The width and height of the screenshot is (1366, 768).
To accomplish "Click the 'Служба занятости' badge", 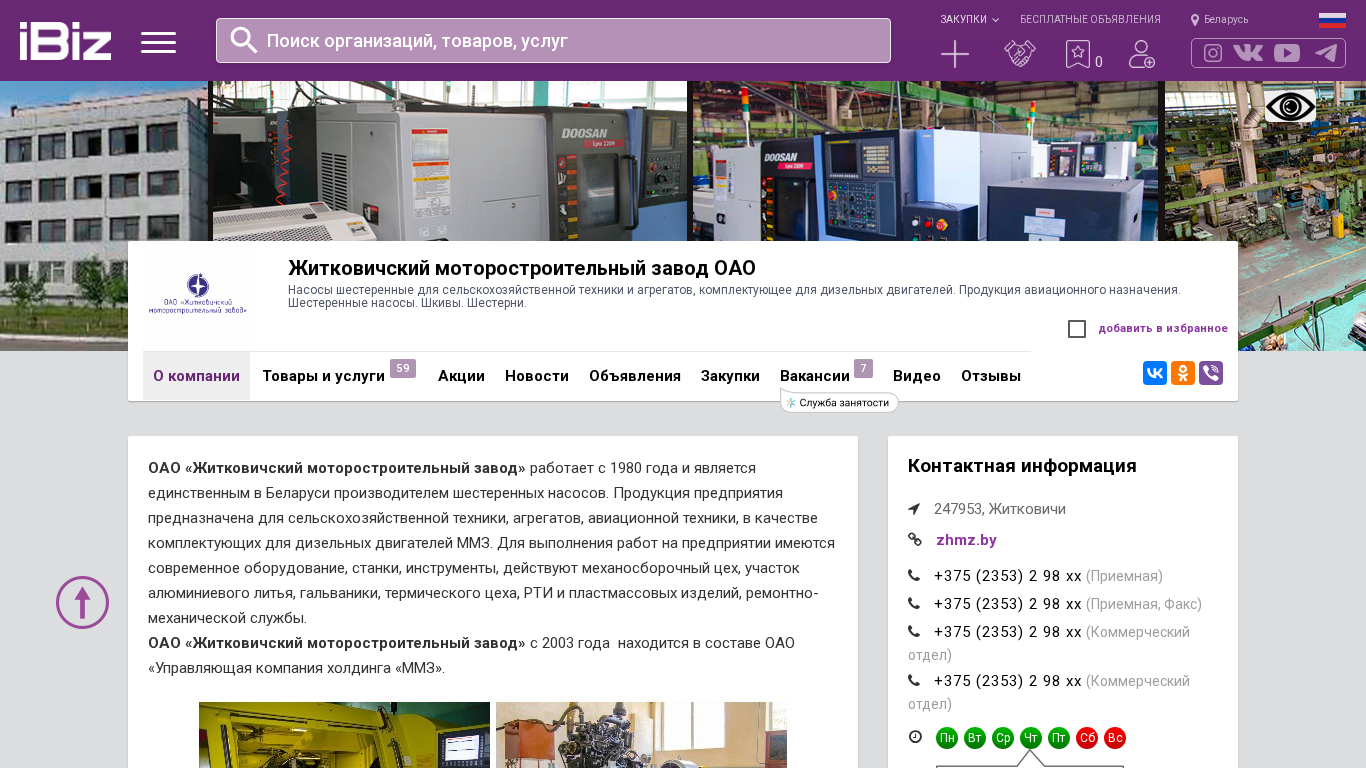I will coord(840,402).
